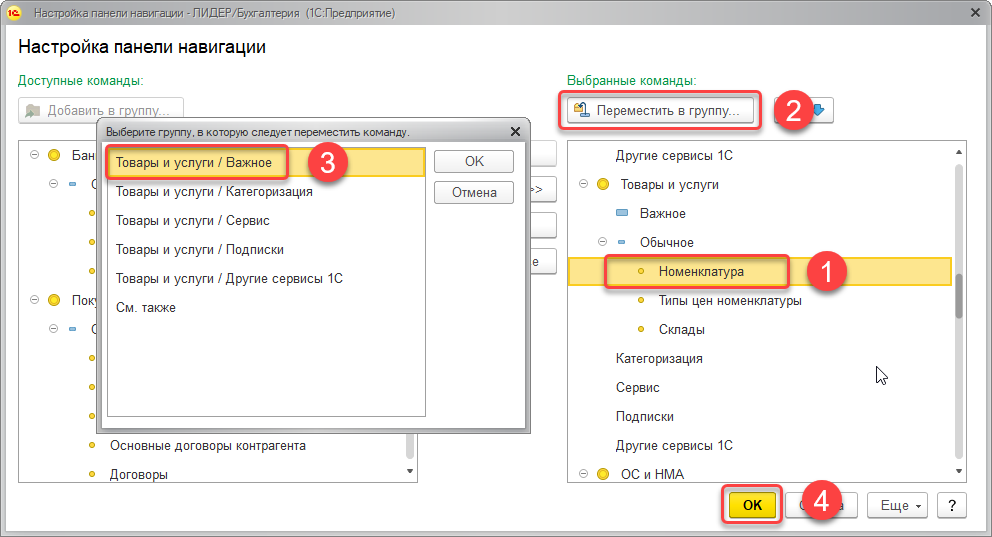Select 'Товары и услуги / Важное' group
Viewport: 992px width, 537px height.
pos(266,163)
